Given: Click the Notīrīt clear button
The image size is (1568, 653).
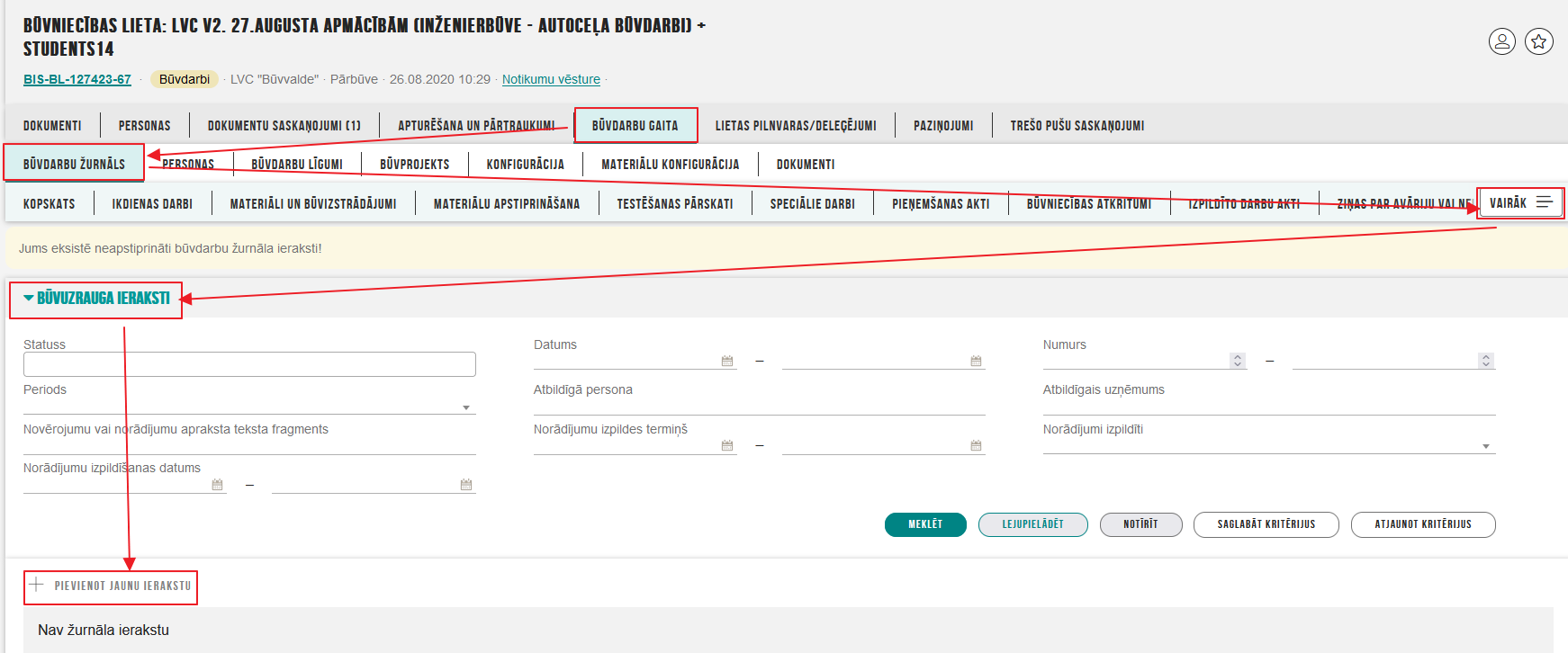Looking at the screenshot, I should (1141, 524).
